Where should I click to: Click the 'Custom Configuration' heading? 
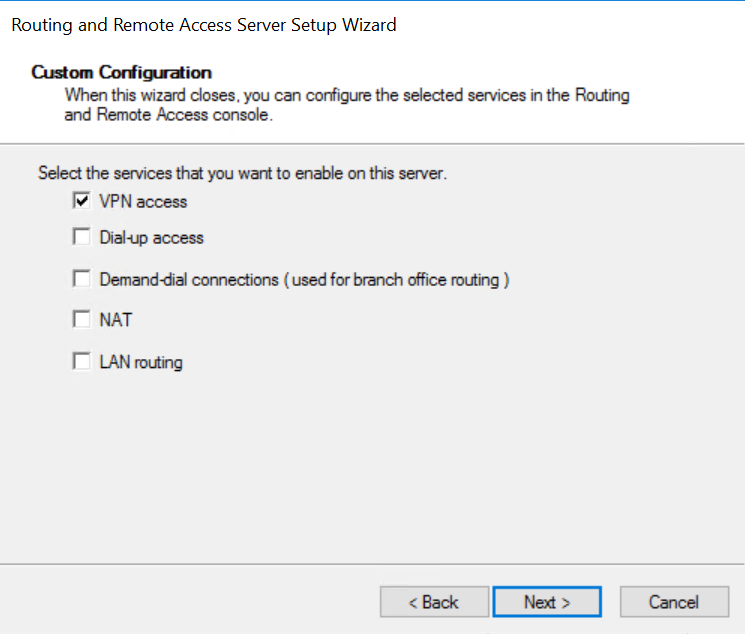click(122, 72)
